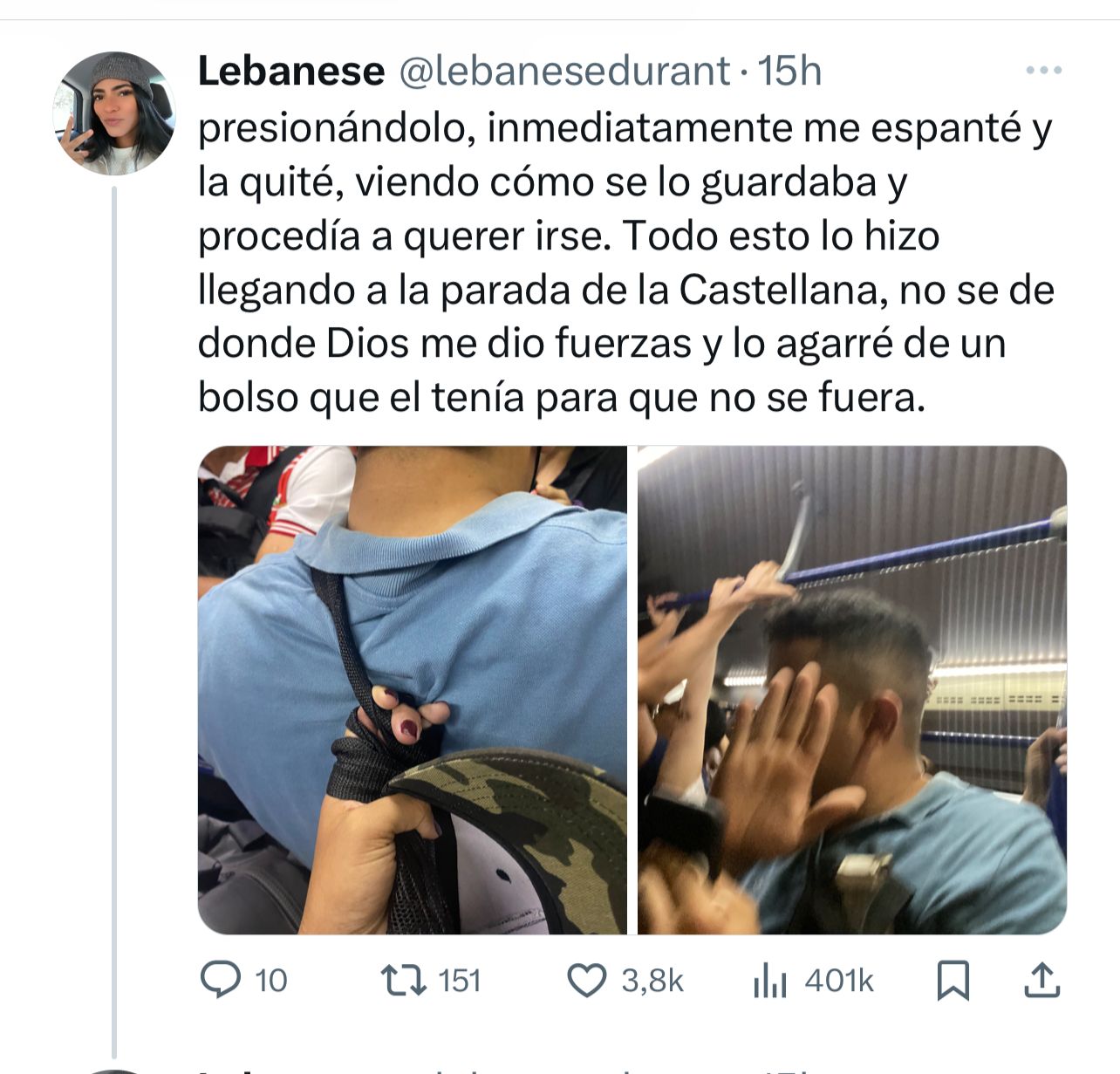1120x1074 pixels.
Task: Open the three-dot more options menu
Action: 1043,71
